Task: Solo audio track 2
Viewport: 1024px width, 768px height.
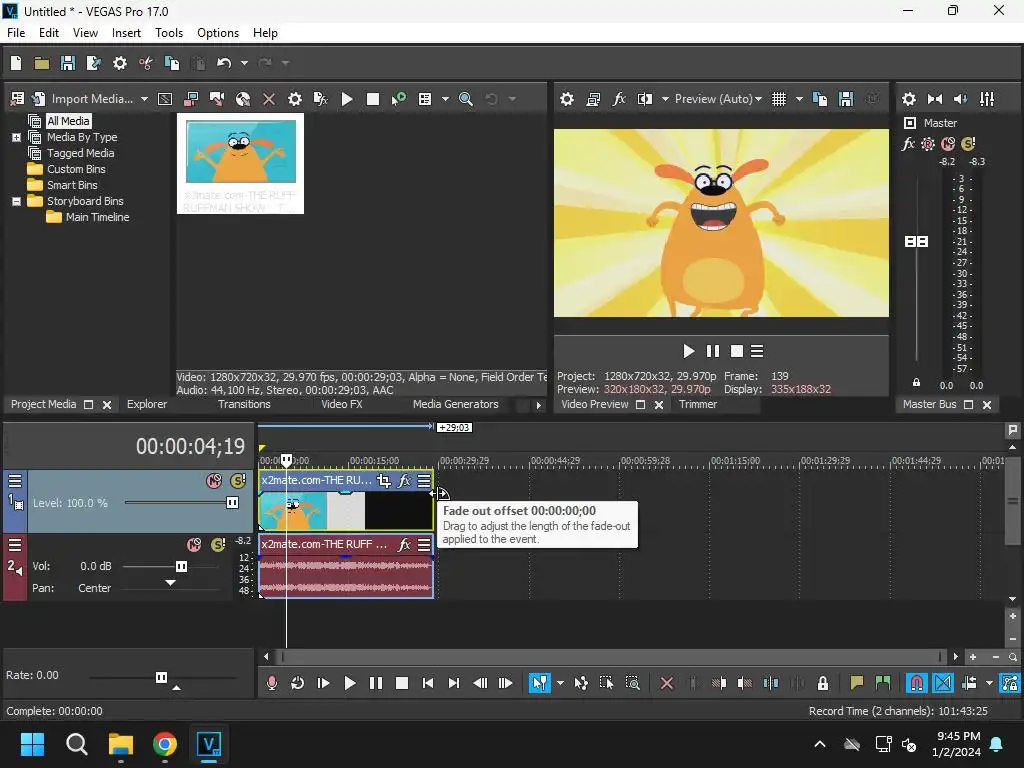Action: point(218,545)
